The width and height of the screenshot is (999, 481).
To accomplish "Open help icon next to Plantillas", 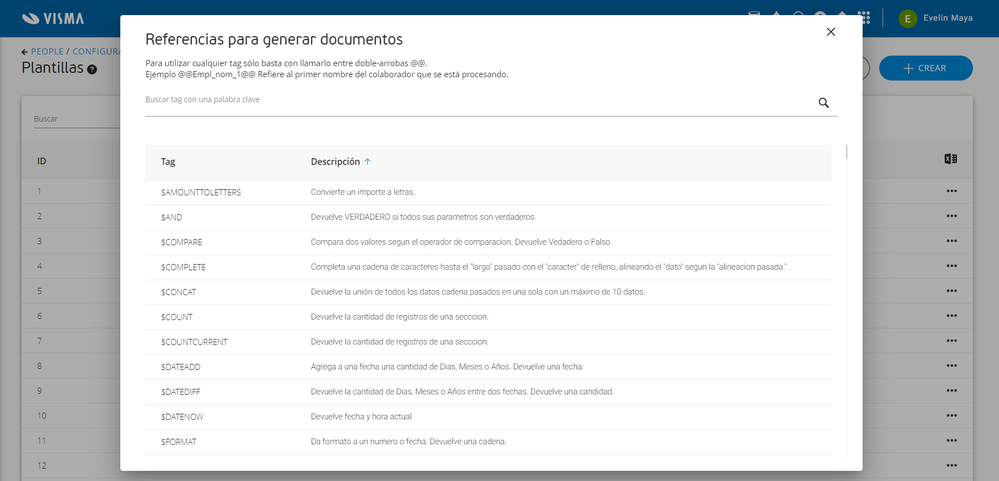I will [x=92, y=69].
